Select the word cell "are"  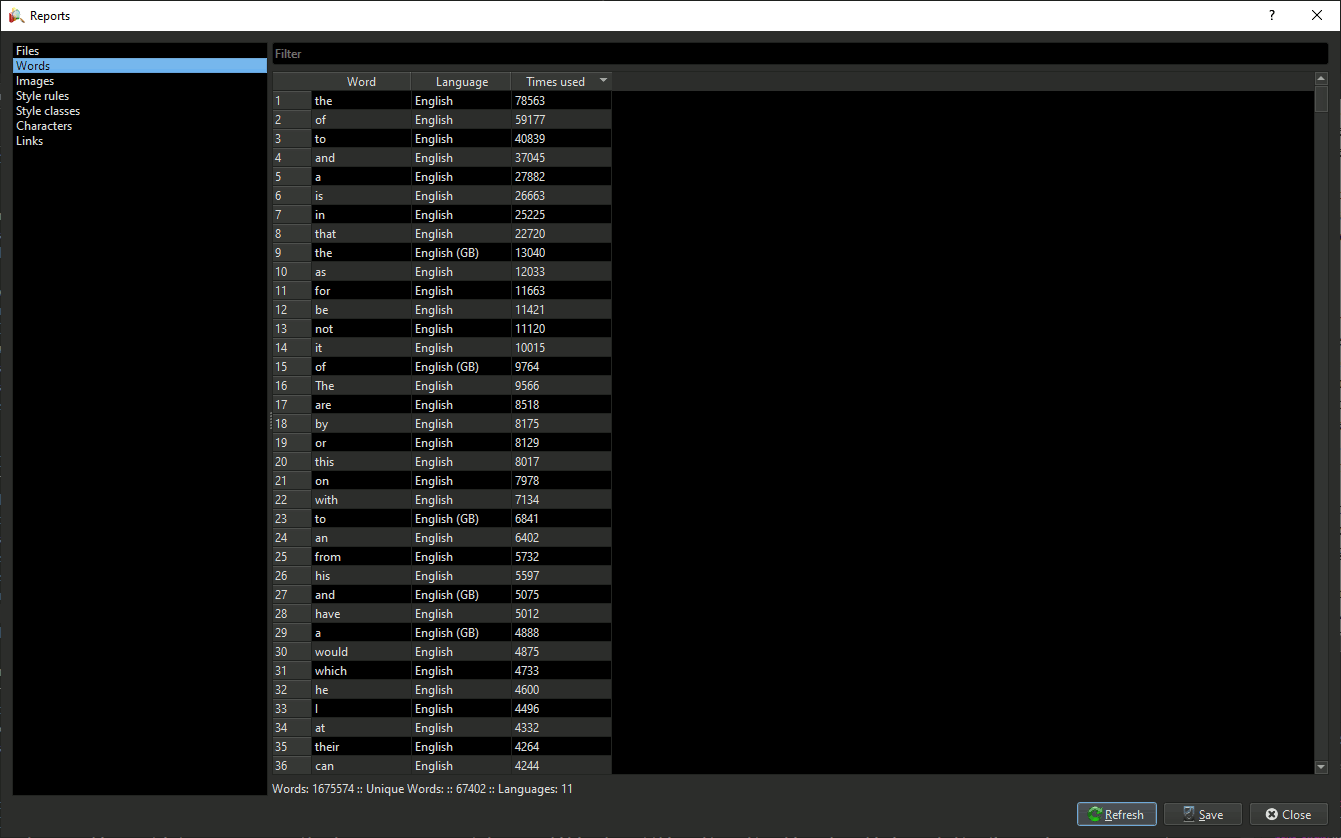click(361, 405)
